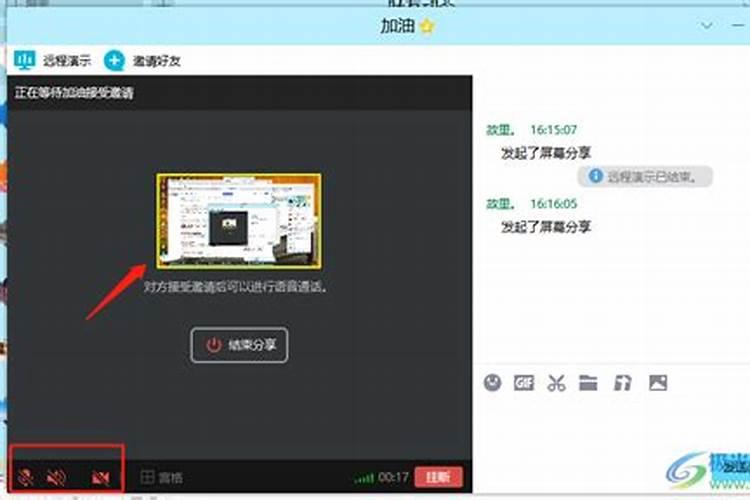The image size is (750, 500).
Task: Click the 远程演示 label text
Action: tap(67, 61)
